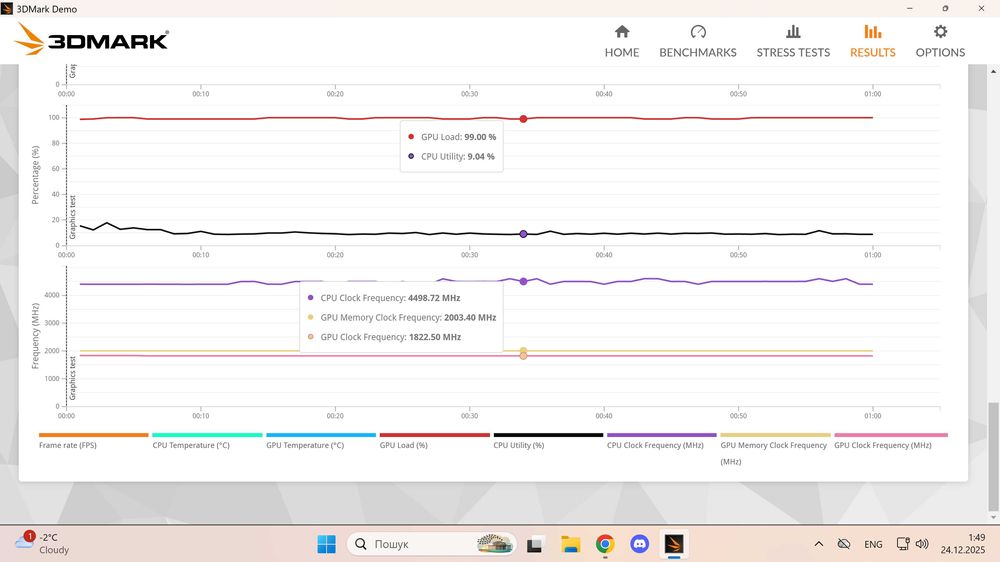Toggle CPU Temperature legend series
Viewport: 1000px width, 562px height.
coord(207,440)
